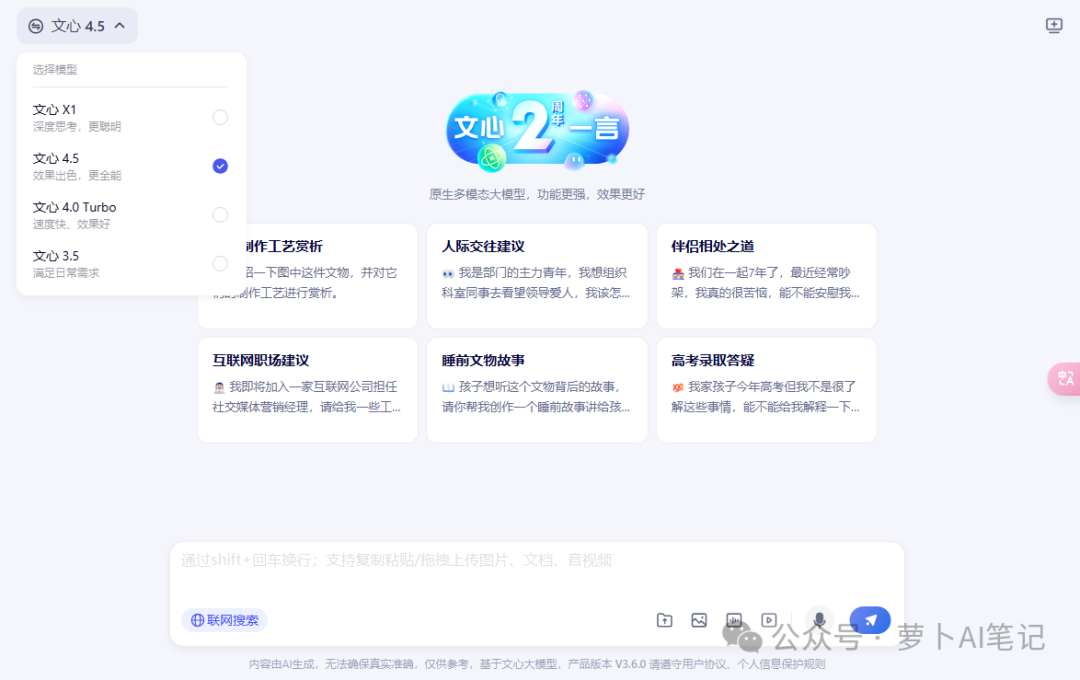This screenshot has height=680, width=1080.
Task: Click the new conversation icon at top right
Action: tap(1054, 26)
